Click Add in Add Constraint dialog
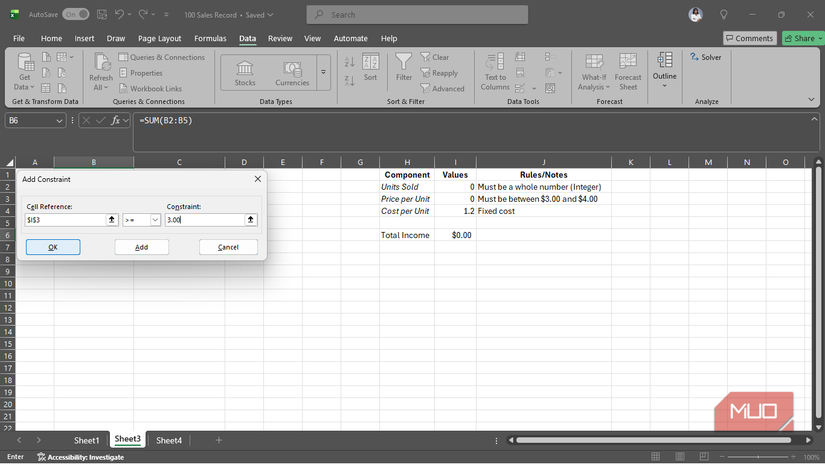The width and height of the screenshot is (825, 464). tap(142, 247)
